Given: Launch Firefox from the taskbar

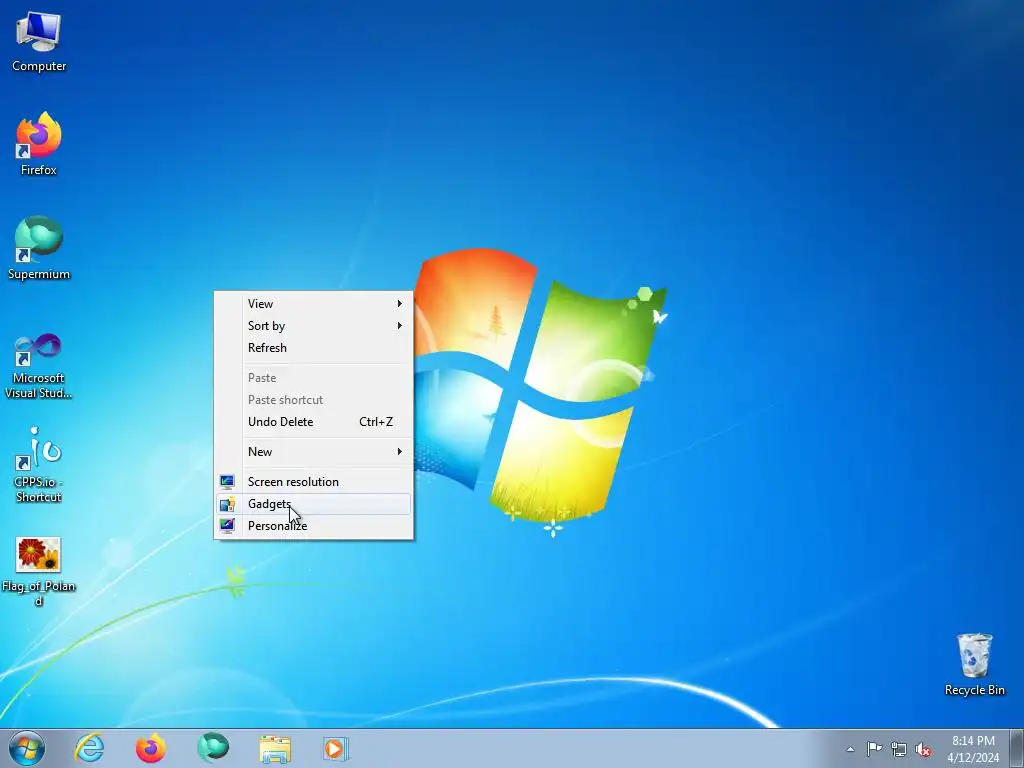Looking at the screenshot, I should [x=151, y=748].
